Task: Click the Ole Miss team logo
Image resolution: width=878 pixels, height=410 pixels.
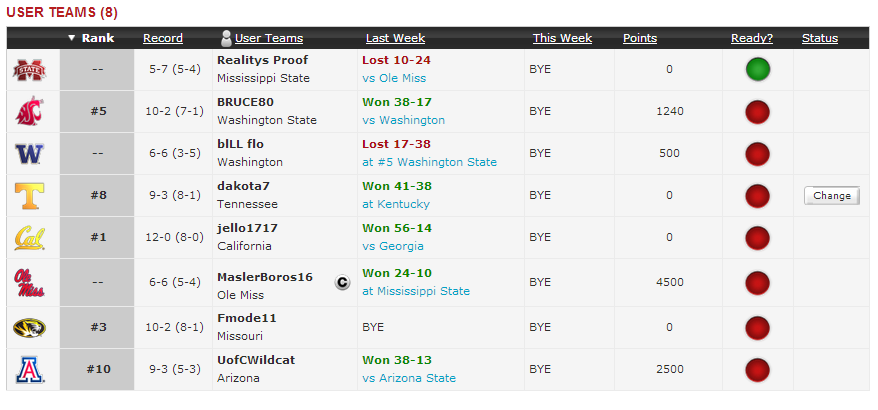Action: click(x=30, y=282)
